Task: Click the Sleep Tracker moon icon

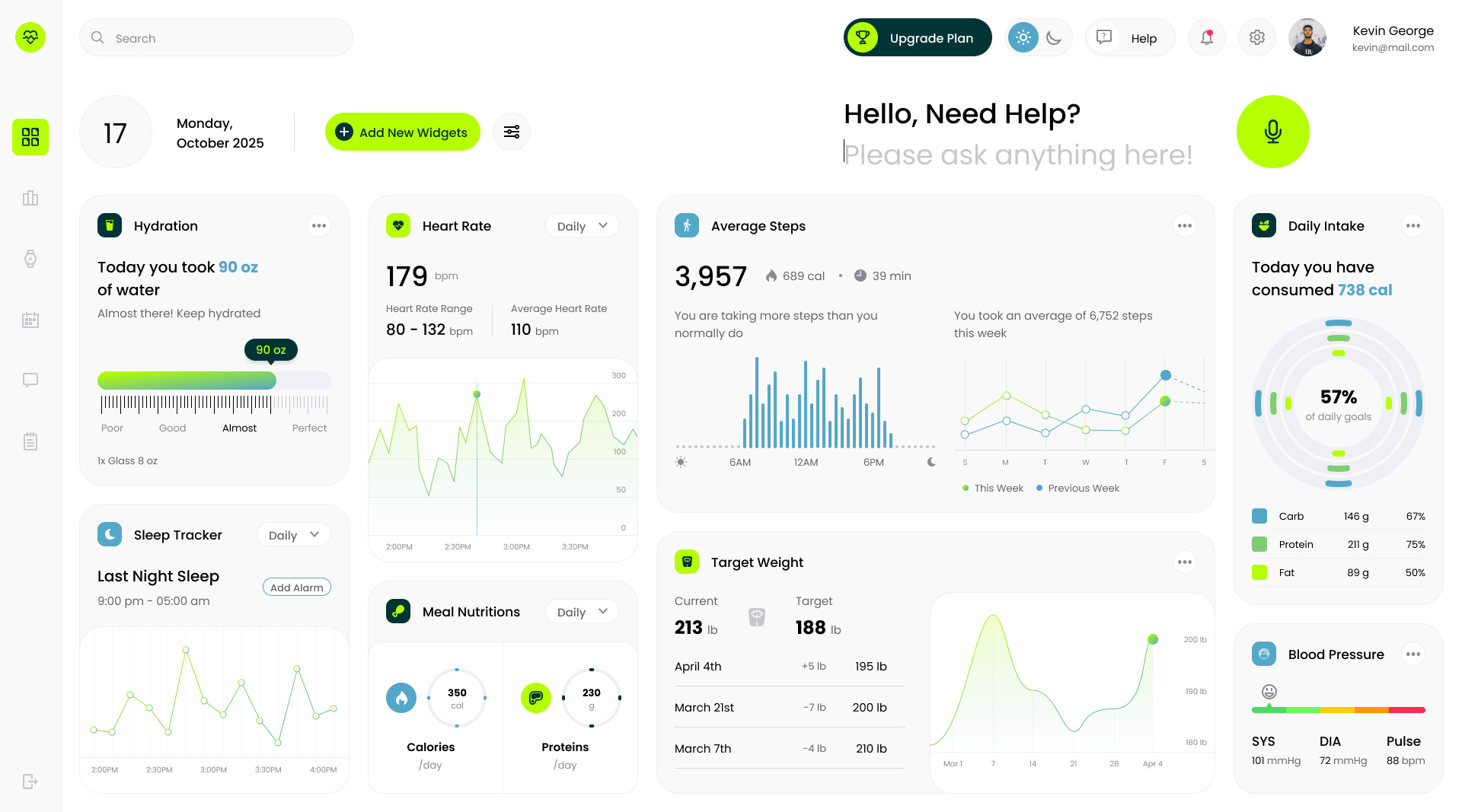Action: pos(110,534)
